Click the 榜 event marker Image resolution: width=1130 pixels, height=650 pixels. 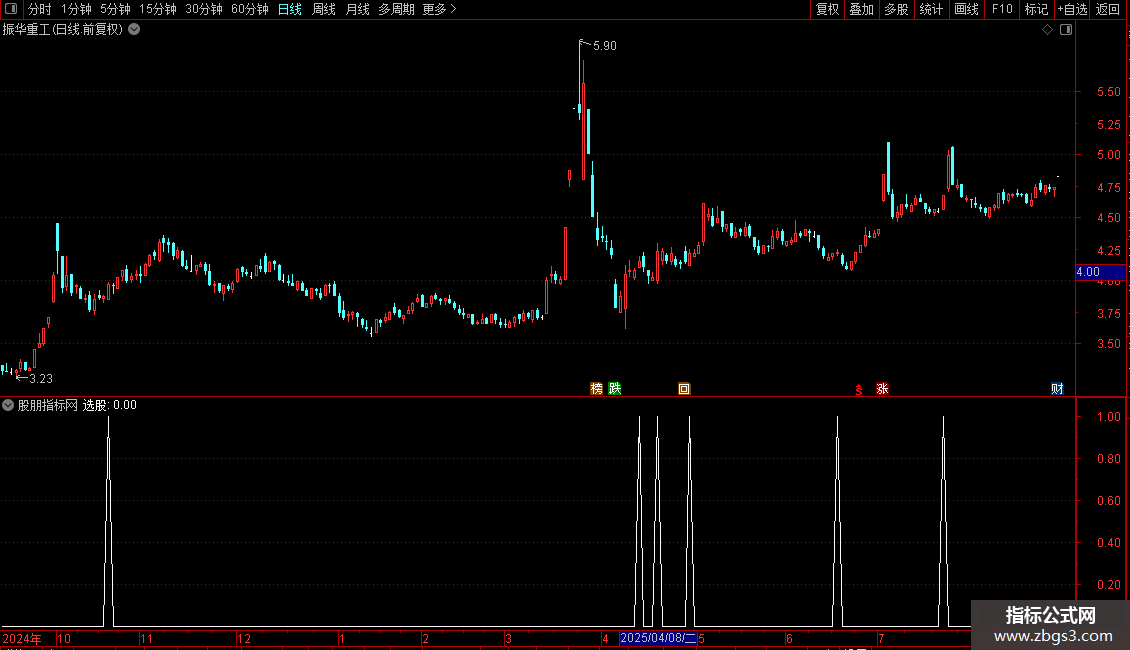click(597, 389)
